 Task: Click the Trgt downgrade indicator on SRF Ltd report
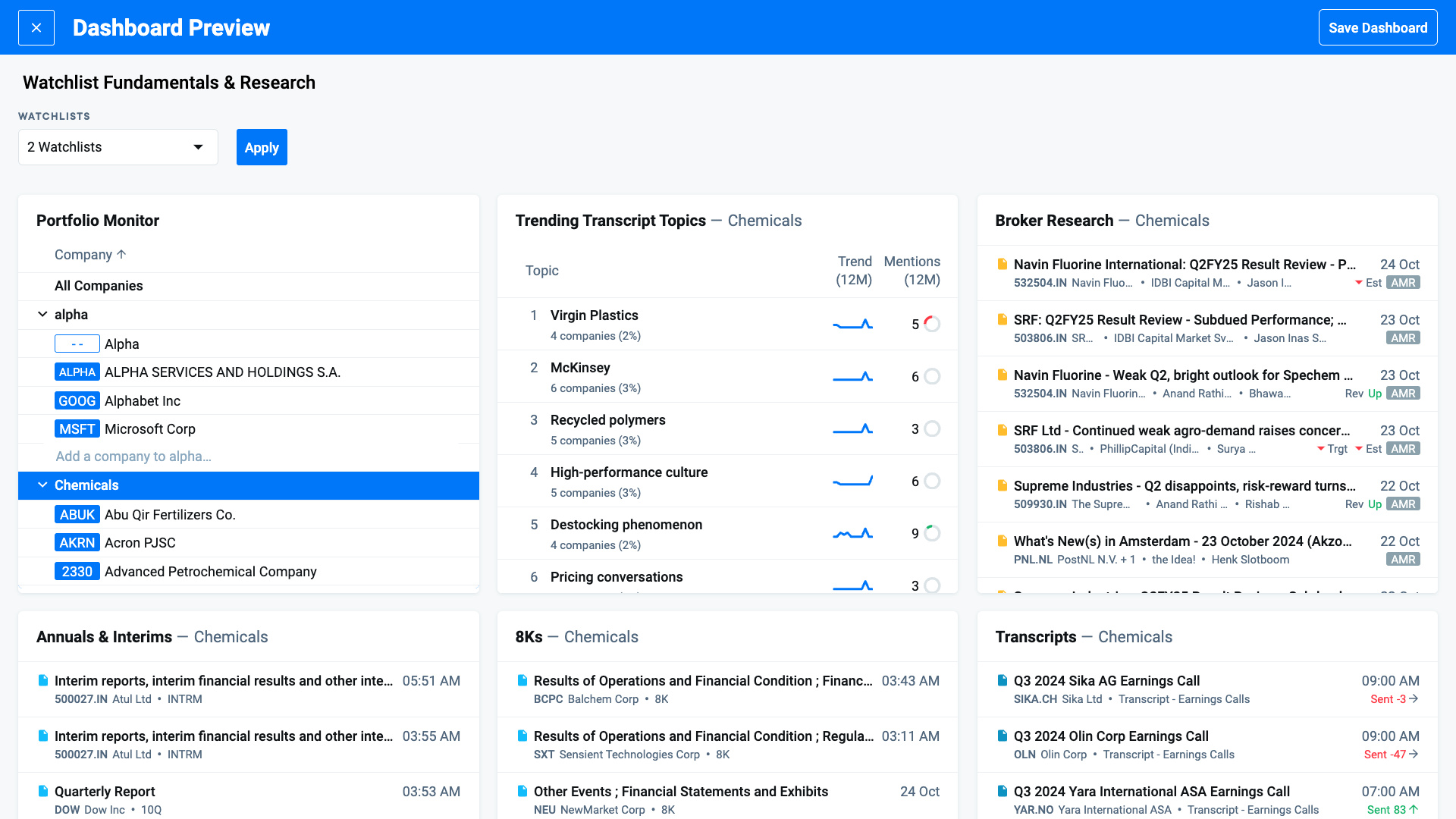tap(1332, 449)
